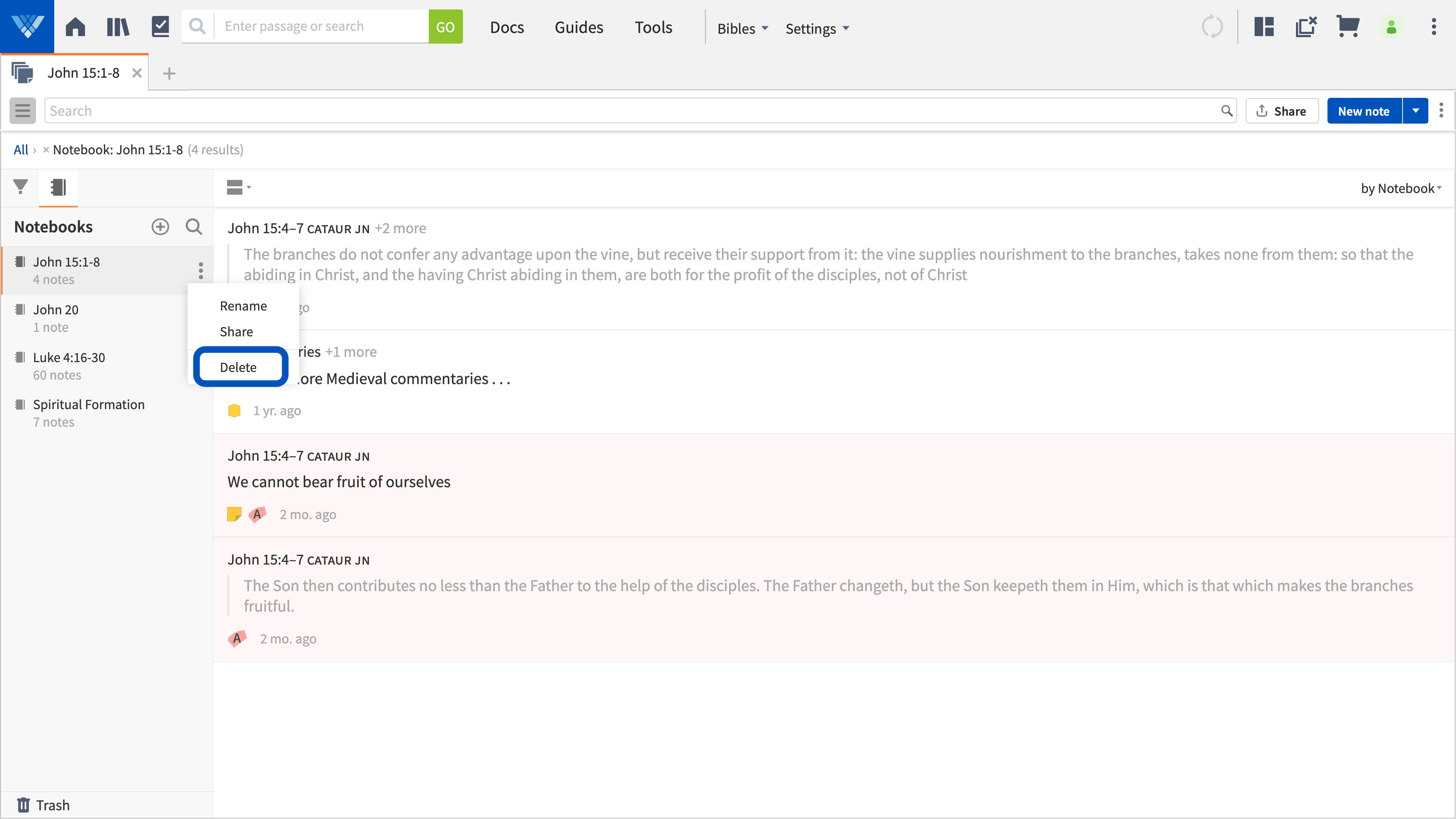Click the +1 more references link
1456x819 pixels.
350,351
